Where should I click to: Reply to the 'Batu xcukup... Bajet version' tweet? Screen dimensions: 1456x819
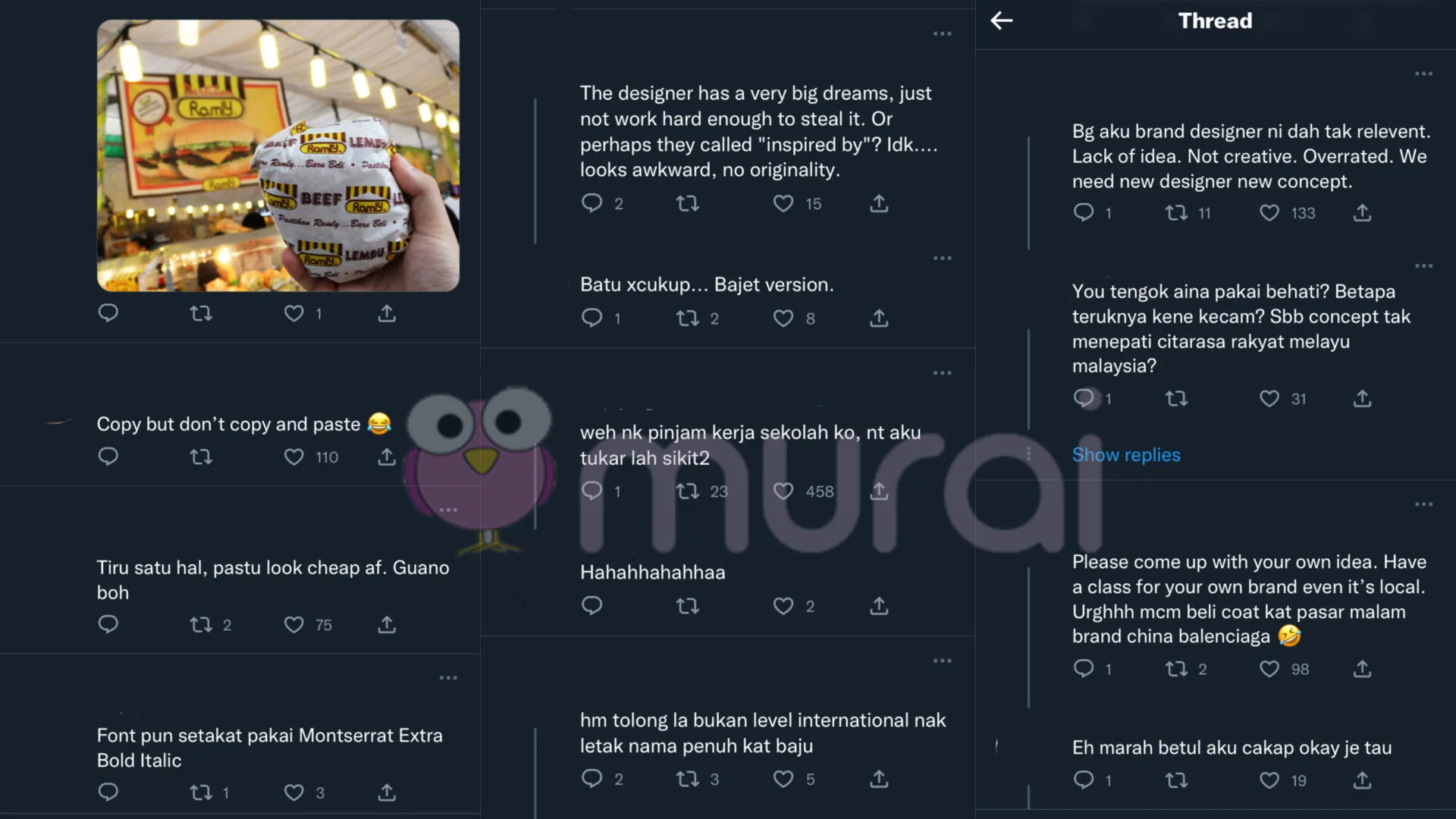point(591,318)
